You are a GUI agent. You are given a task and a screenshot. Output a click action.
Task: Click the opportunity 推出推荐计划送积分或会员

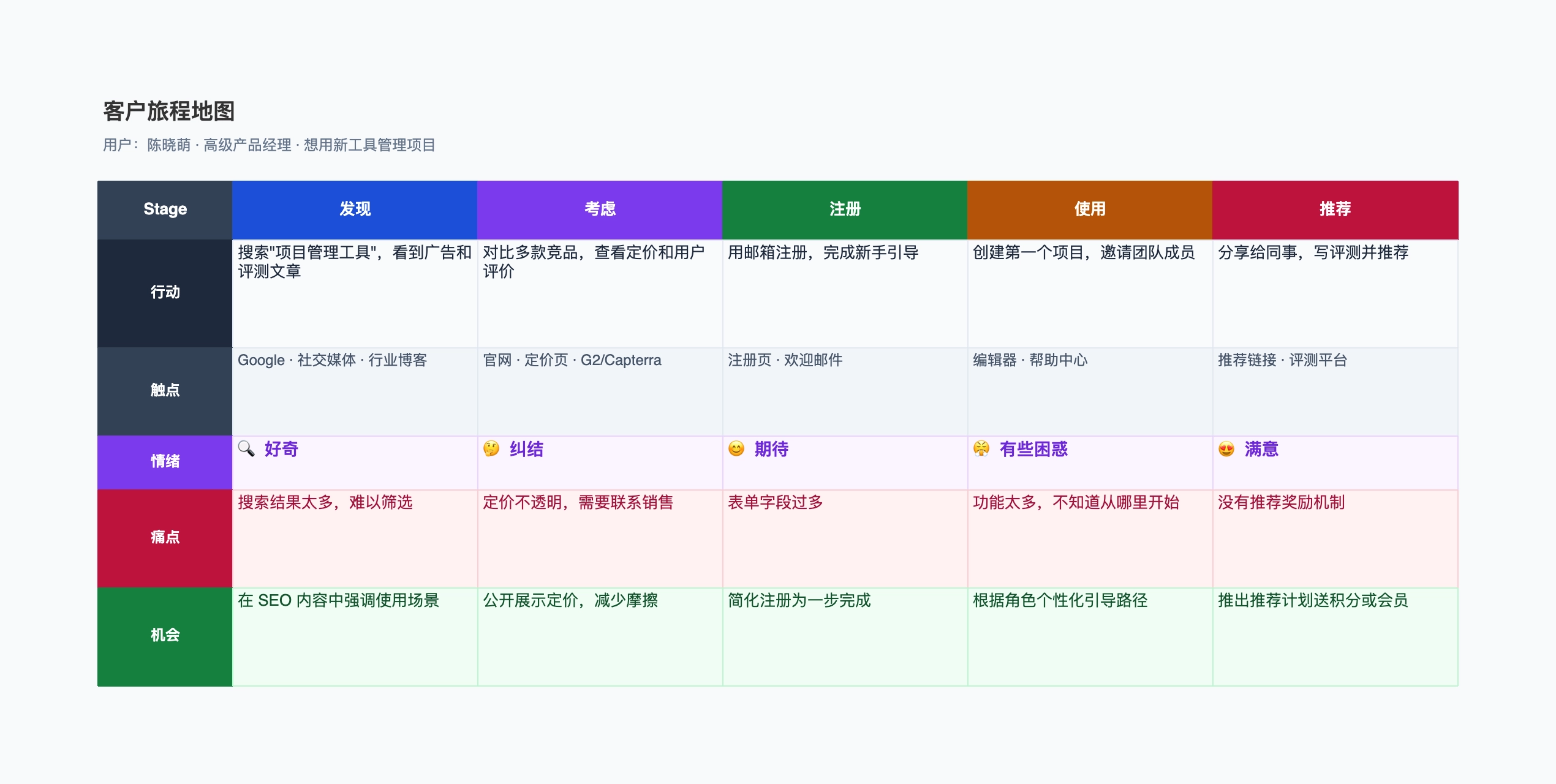point(1311,601)
